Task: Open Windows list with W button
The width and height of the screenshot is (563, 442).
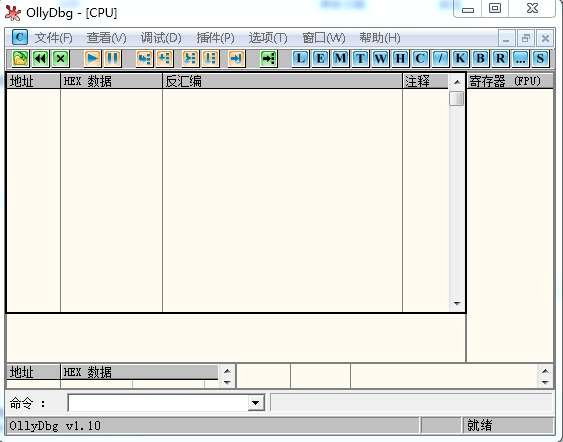Action: pos(381,59)
